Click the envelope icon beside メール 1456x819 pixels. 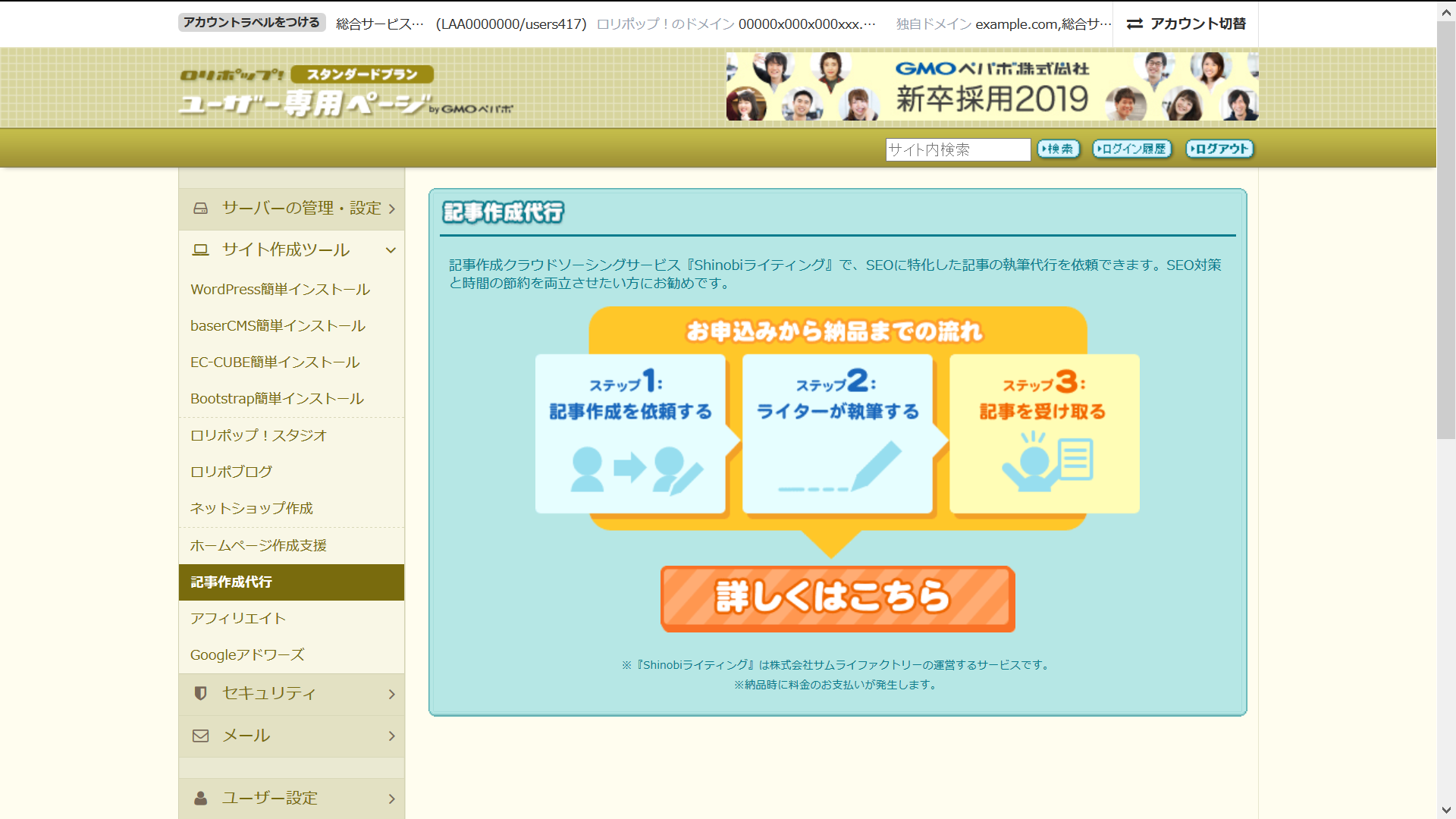tap(200, 736)
